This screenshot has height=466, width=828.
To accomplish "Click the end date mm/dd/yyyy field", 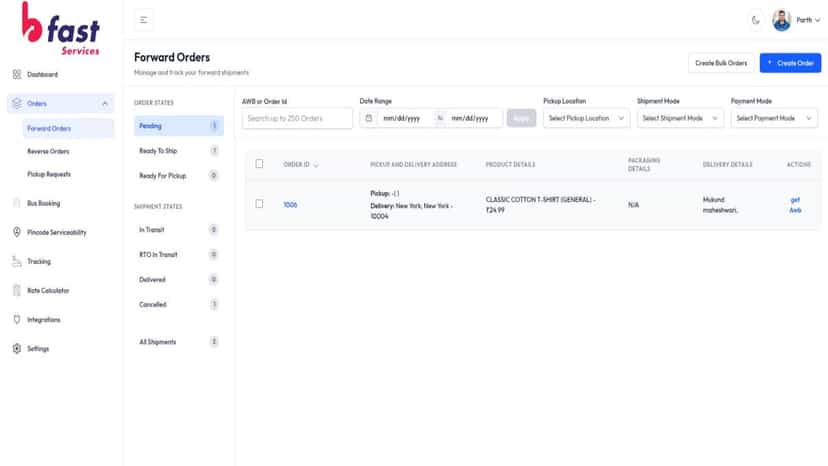I will click(470, 118).
